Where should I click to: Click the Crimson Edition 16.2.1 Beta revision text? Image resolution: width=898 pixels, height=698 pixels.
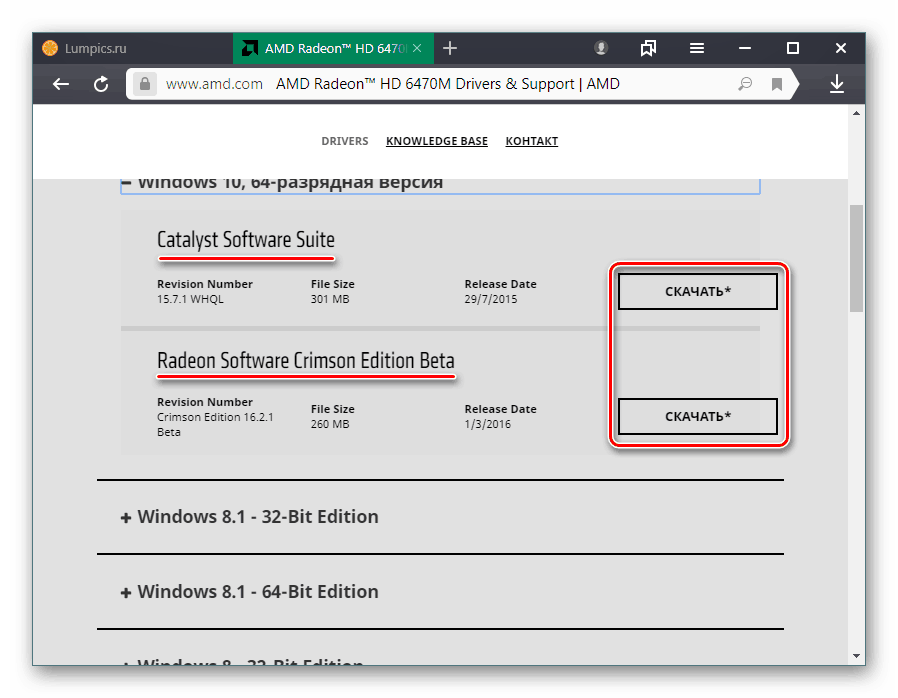point(215,424)
